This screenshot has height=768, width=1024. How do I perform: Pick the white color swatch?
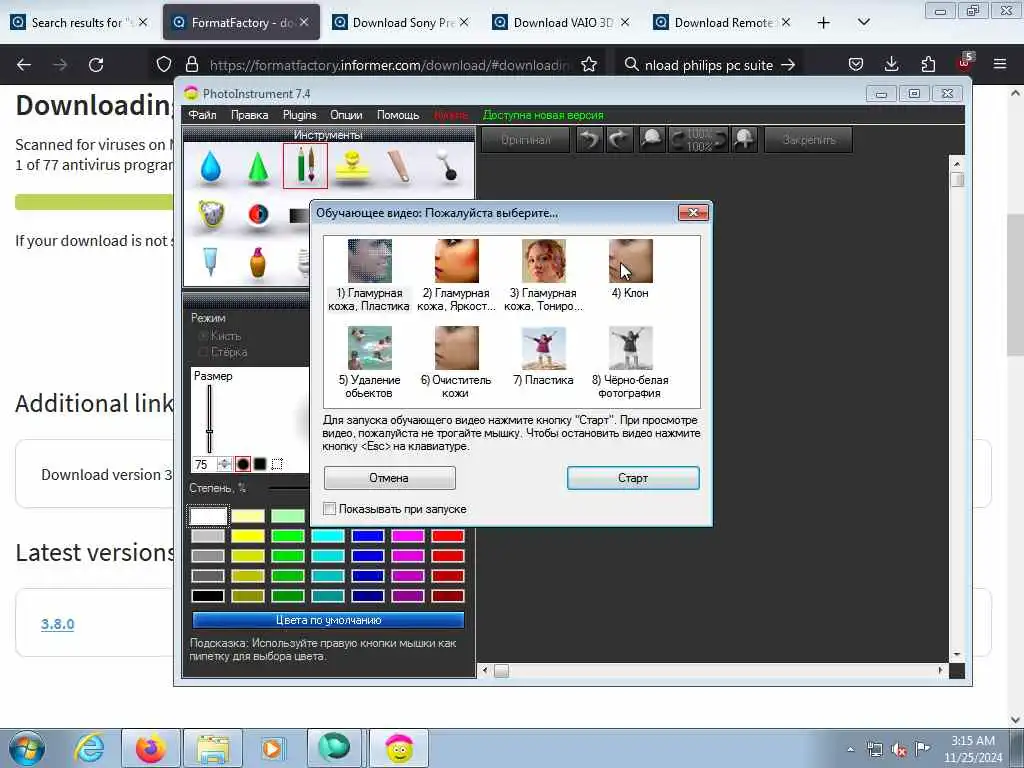(x=208, y=516)
